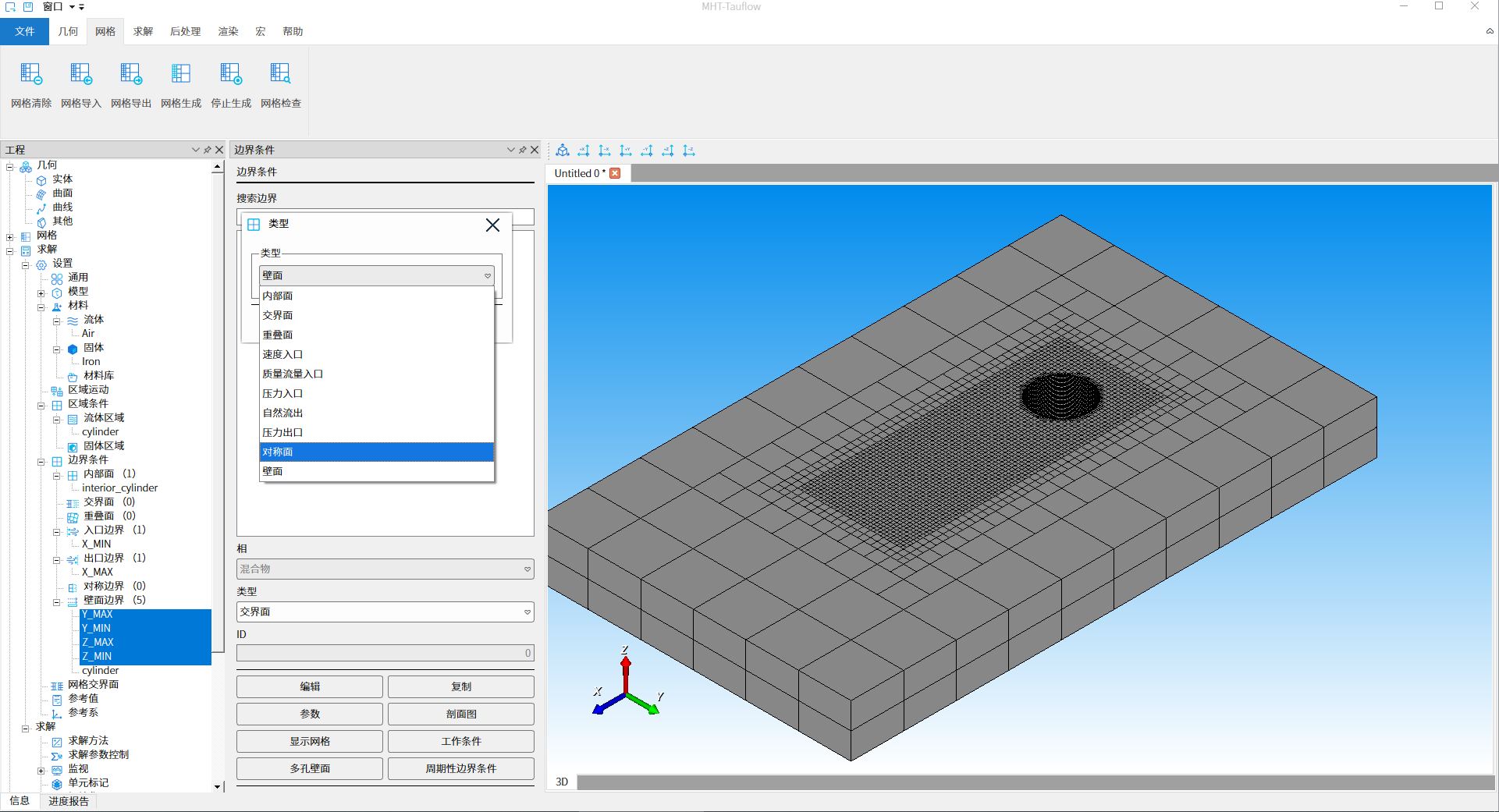The width and height of the screenshot is (1499, 812).
Task: Close the Untitled 0 tab red icon
Action: (x=615, y=173)
